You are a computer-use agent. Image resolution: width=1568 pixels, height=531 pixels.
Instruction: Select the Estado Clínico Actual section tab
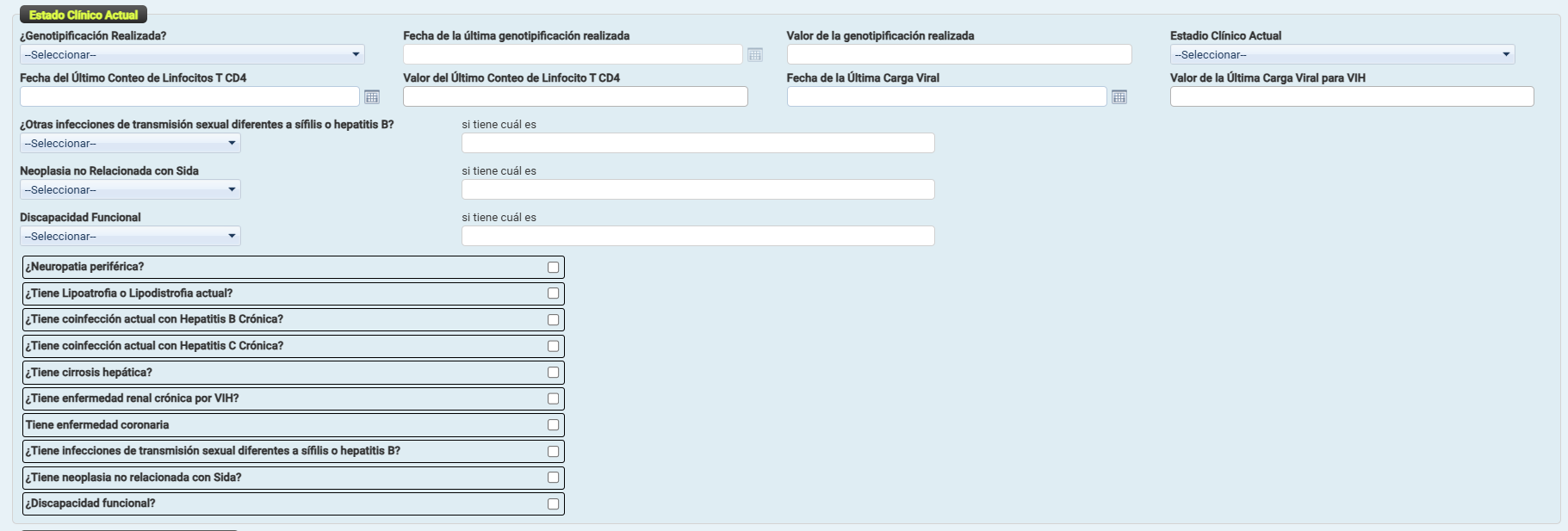pos(84,15)
